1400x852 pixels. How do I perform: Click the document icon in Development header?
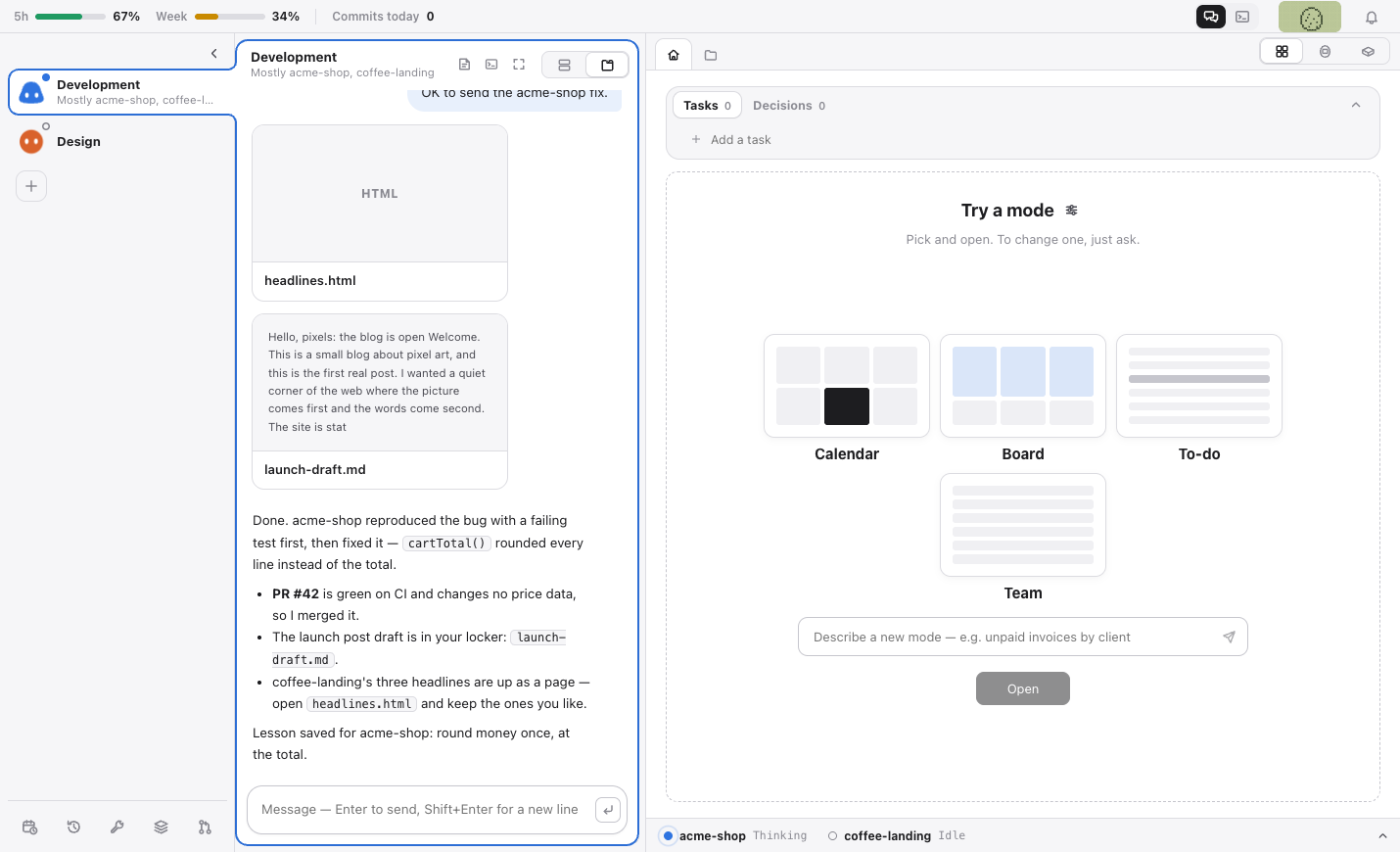(464, 65)
